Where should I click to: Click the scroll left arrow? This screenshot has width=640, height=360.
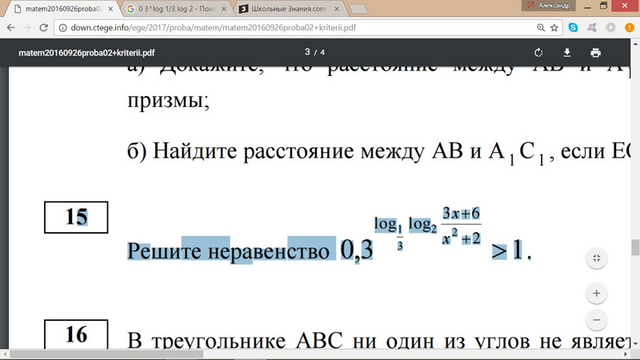(x=4, y=354)
